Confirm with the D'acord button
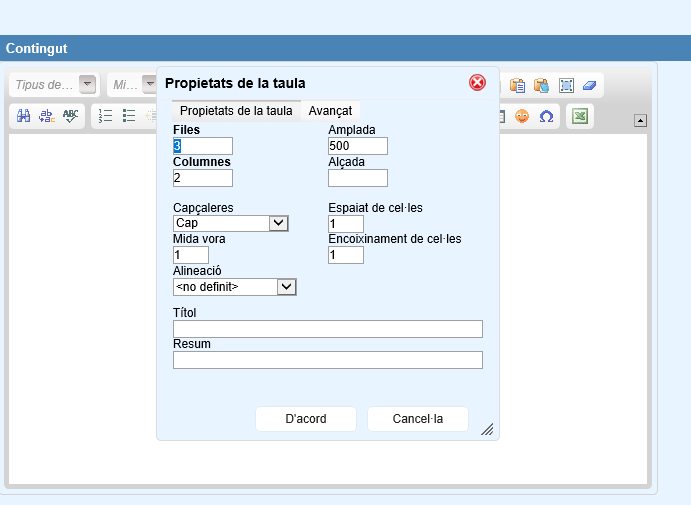The width and height of the screenshot is (691, 505). pyautogui.click(x=306, y=419)
